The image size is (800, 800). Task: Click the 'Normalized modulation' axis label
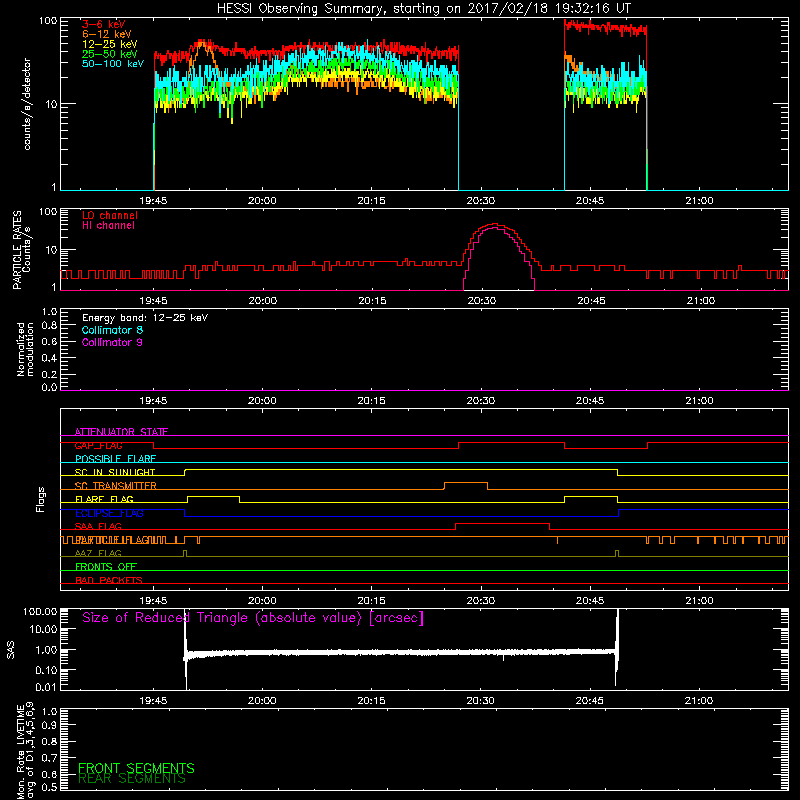pyautogui.click(x=25, y=349)
